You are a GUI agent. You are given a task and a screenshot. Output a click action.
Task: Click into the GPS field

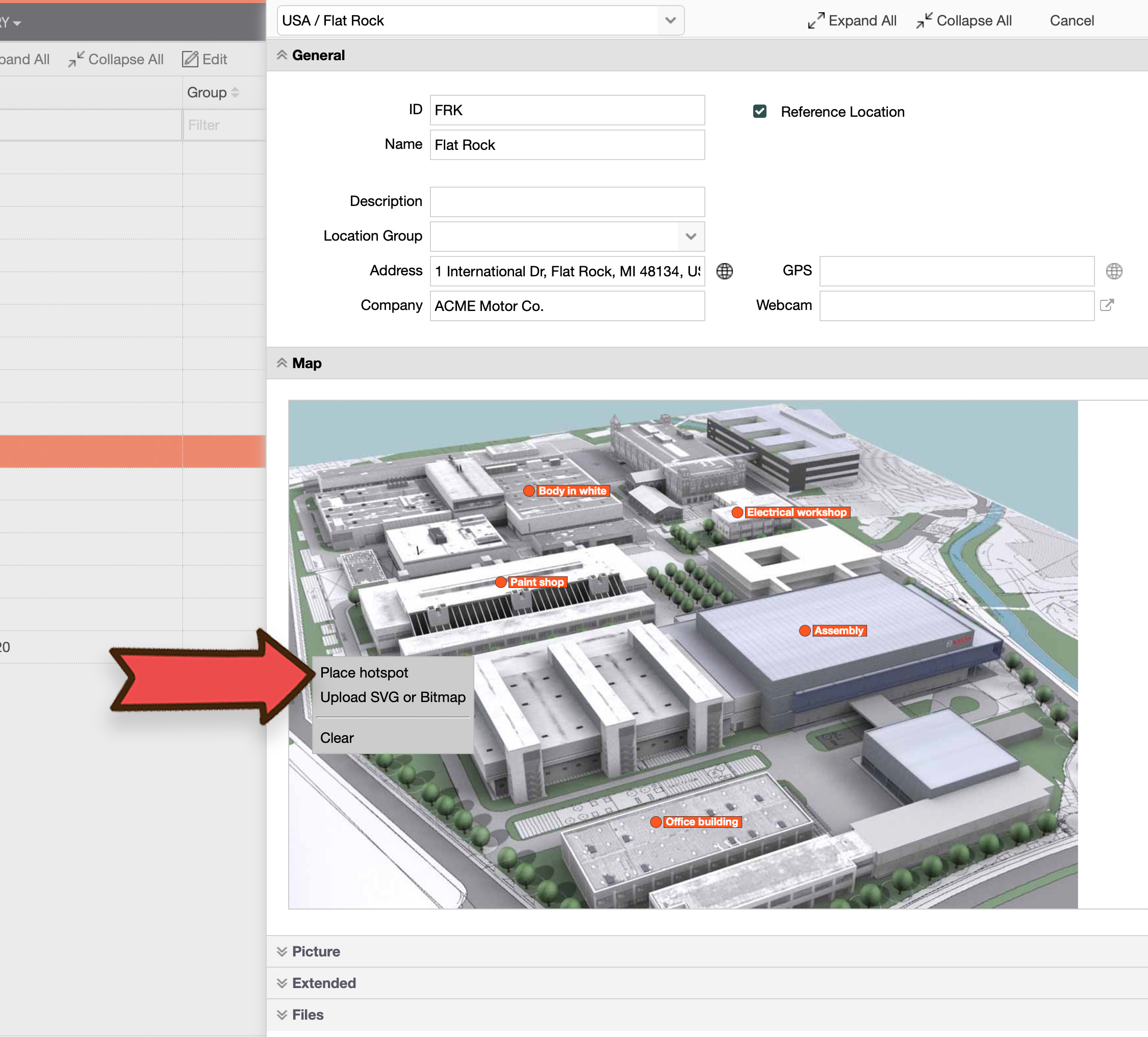[x=957, y=272]
